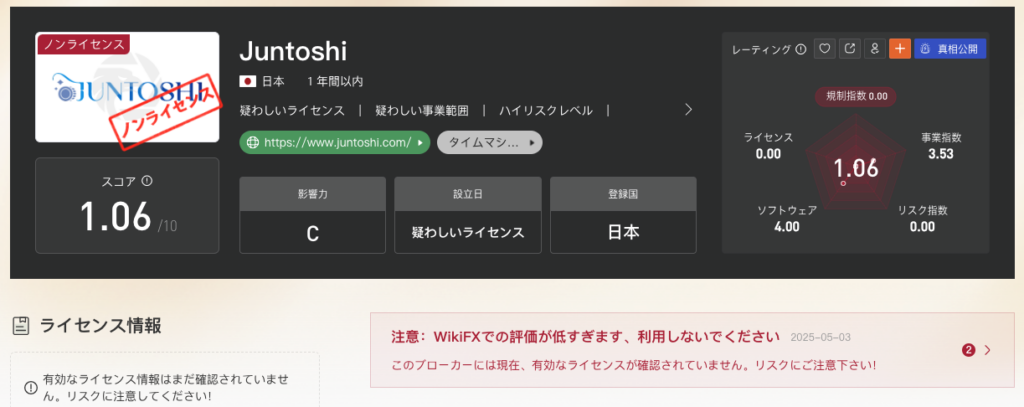
Task: Click the share icon beside the heart
Action: pos(850,48)
